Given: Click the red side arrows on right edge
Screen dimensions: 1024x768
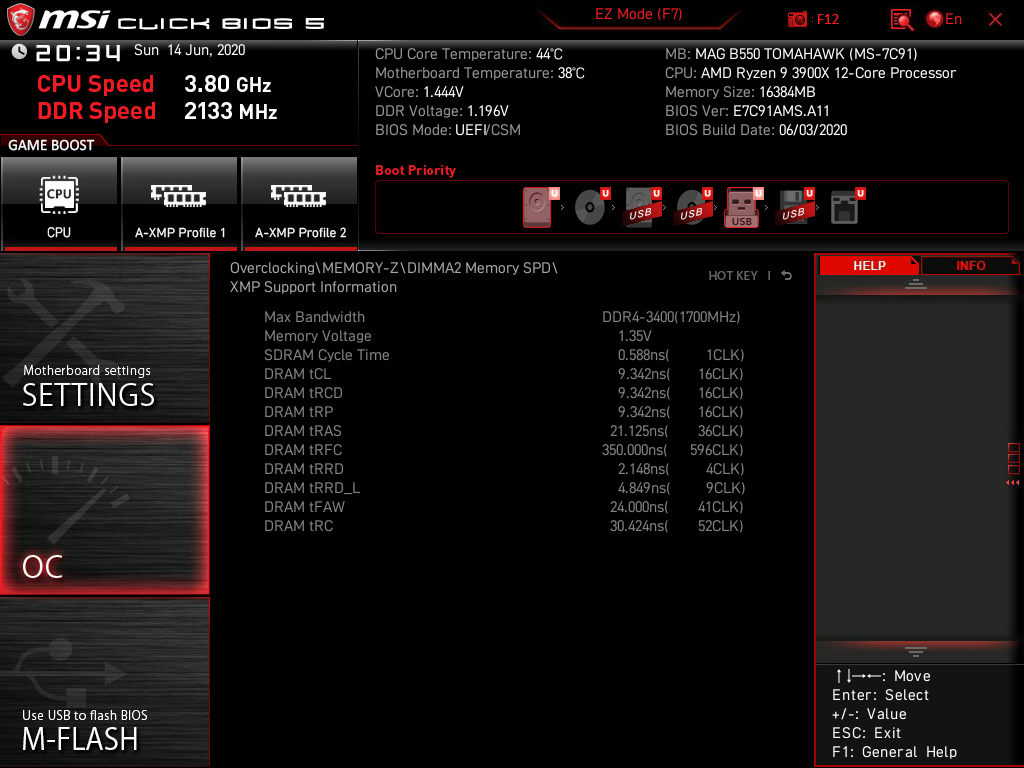Looking at the screenshot, I should click(x=1012, y=483).
